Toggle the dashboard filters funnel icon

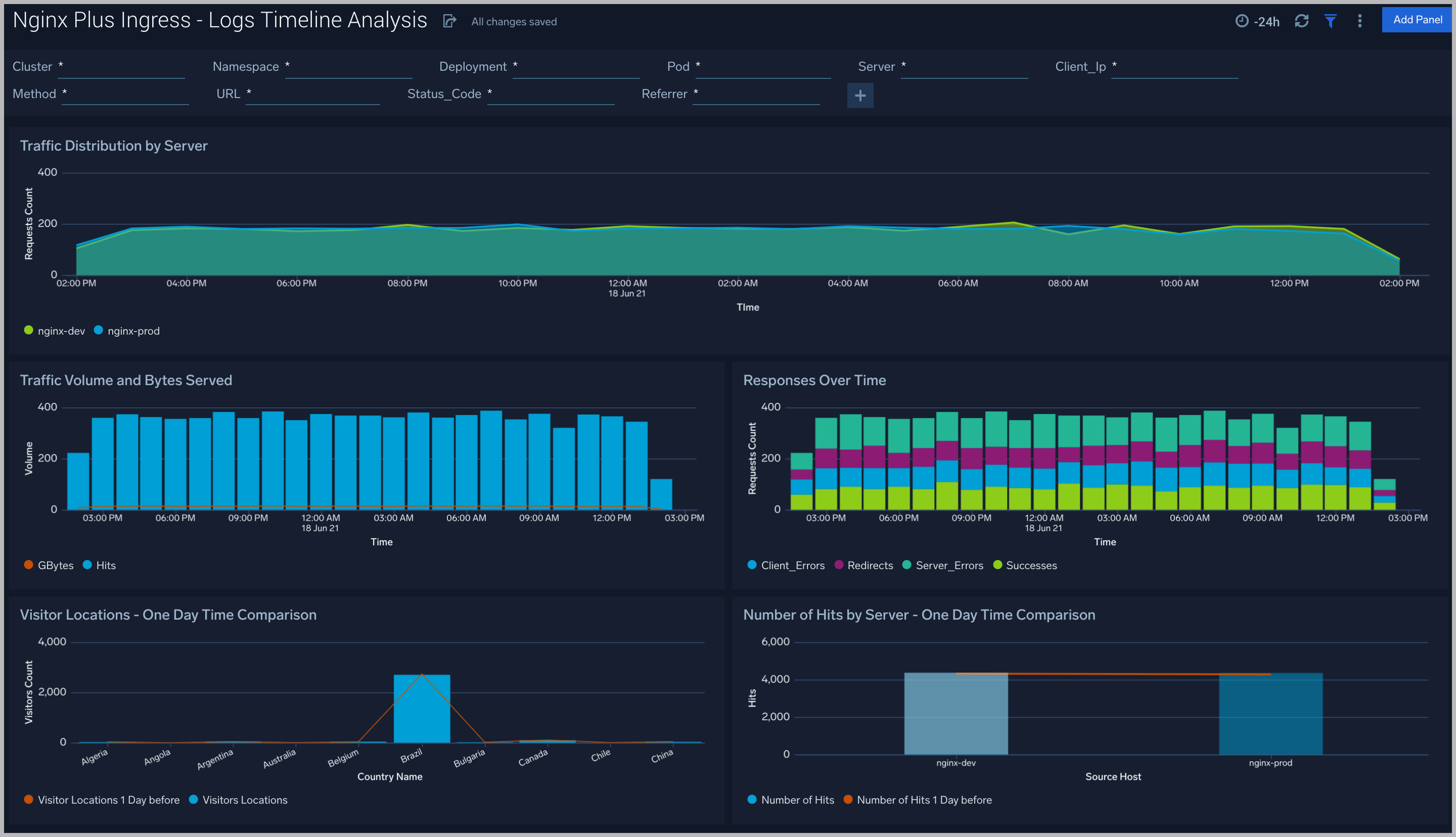pyautogui.click(x=1331, y=21)
